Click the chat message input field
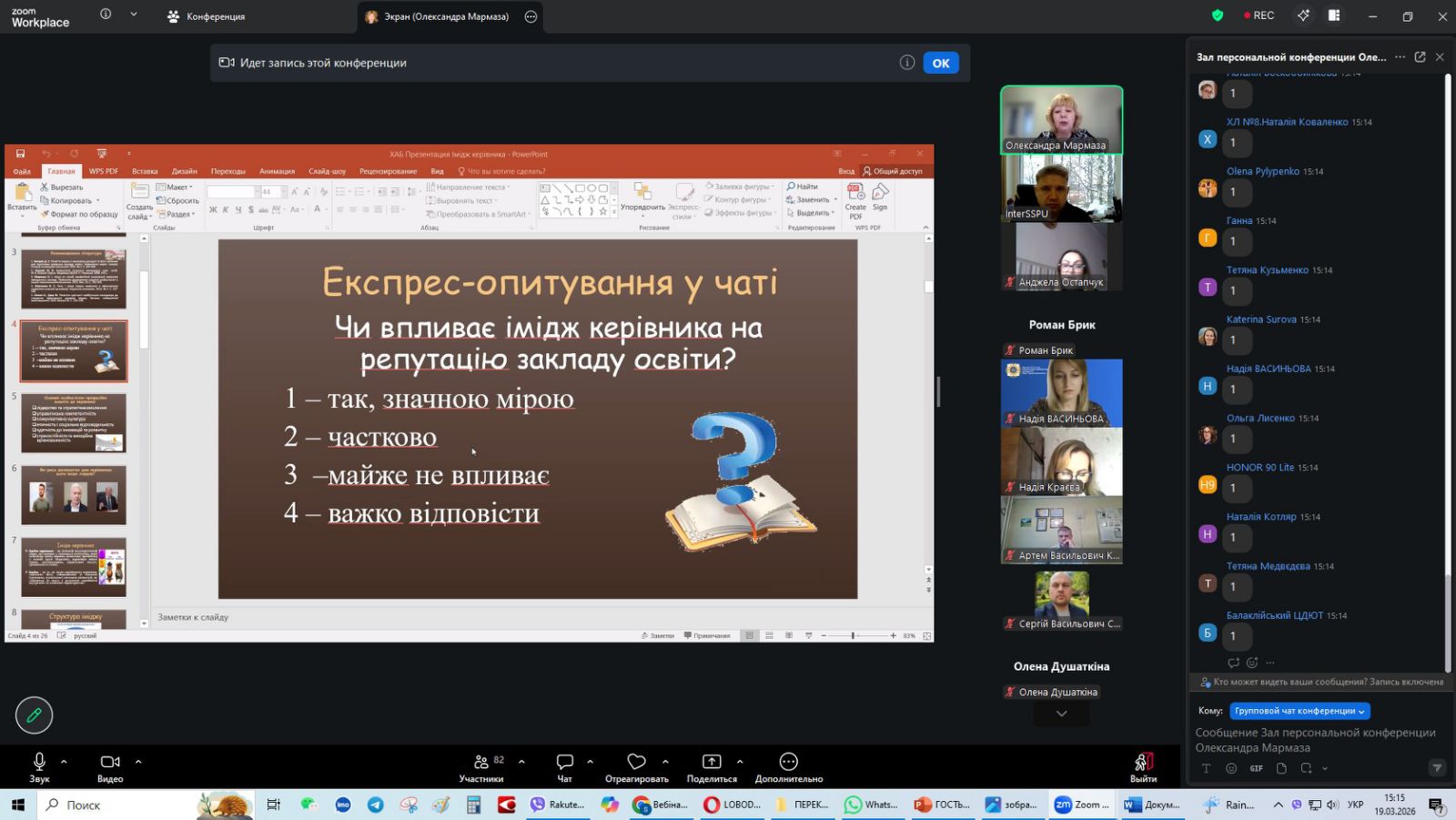Image resolution: width=1456 pixels, height=820 pixels. click(1315, 739)
